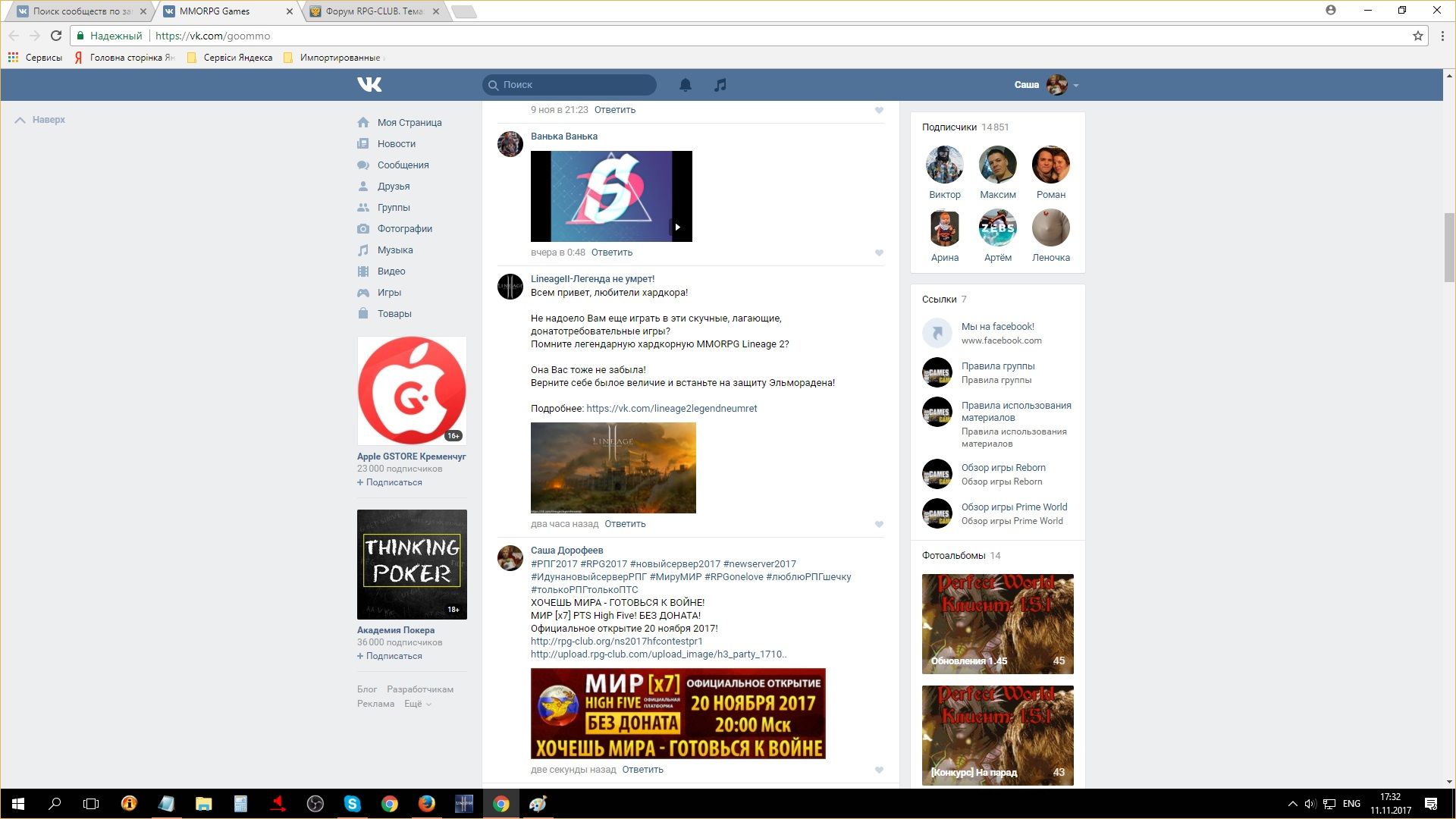Image resolution: width=1456 pixels, height=819 pixels.
Task: Open the music note icon in header
Action: point(720,85)
